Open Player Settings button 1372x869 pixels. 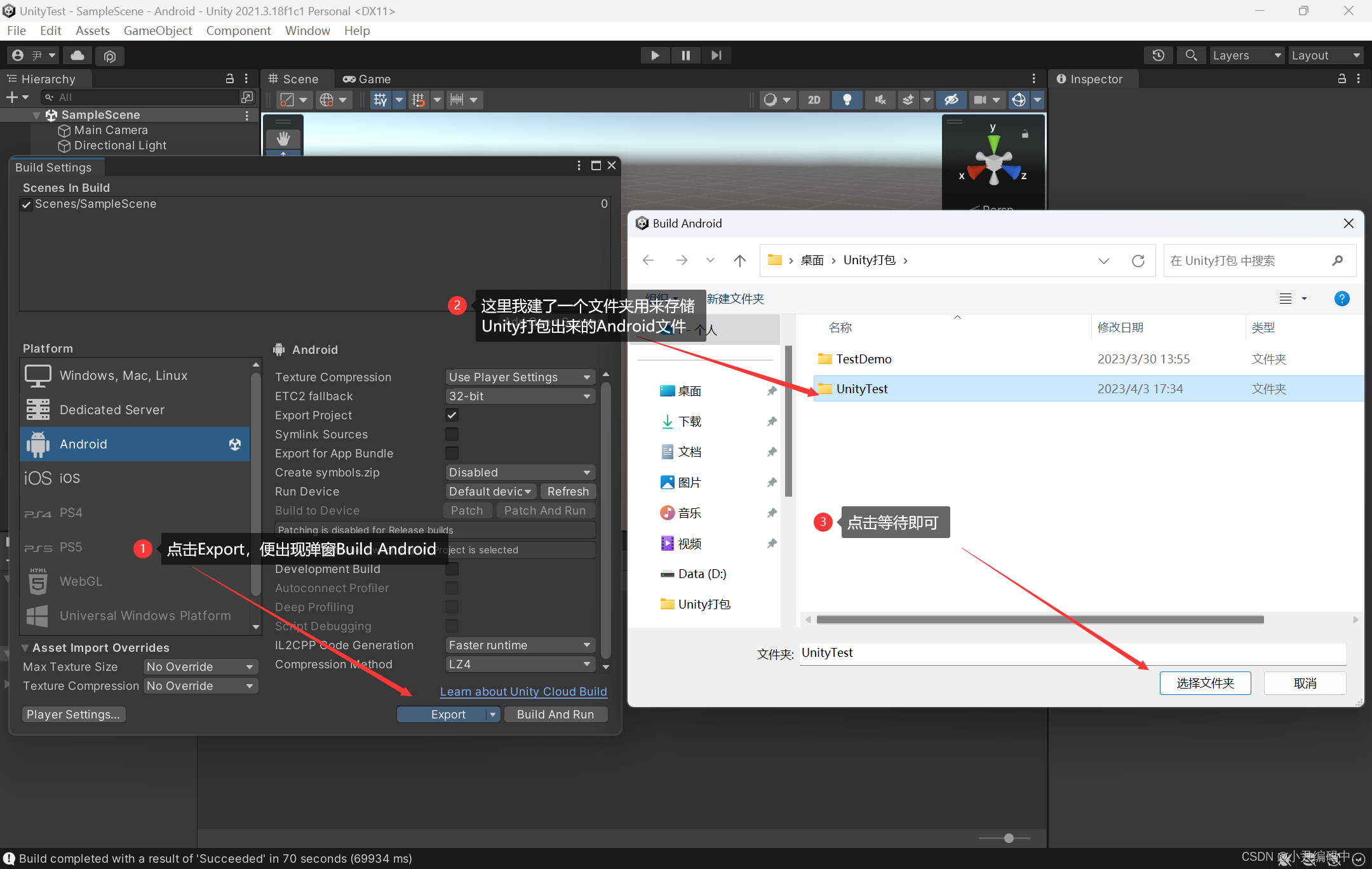tap(74, 715)
